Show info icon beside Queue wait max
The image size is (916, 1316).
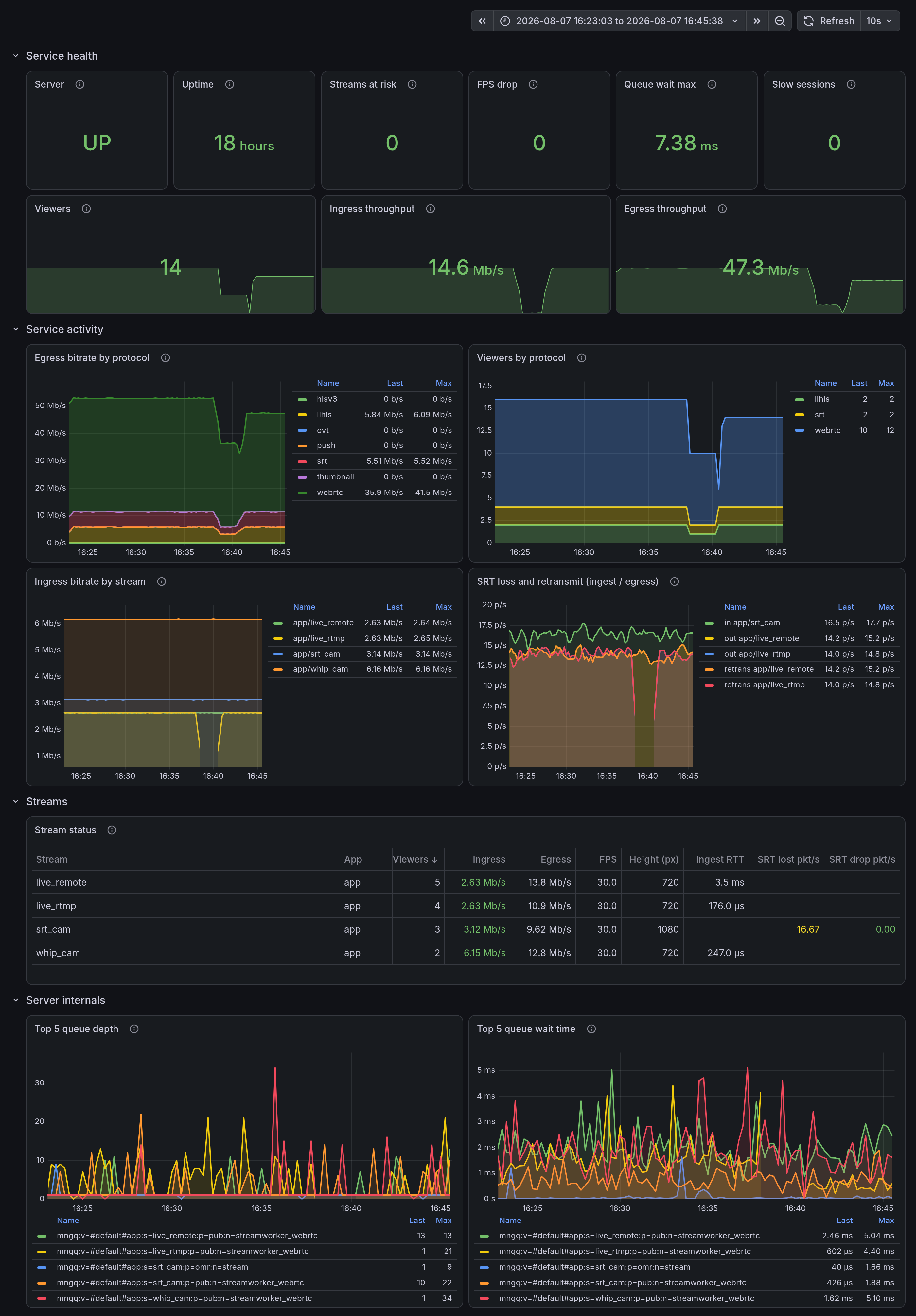[712, 84]
